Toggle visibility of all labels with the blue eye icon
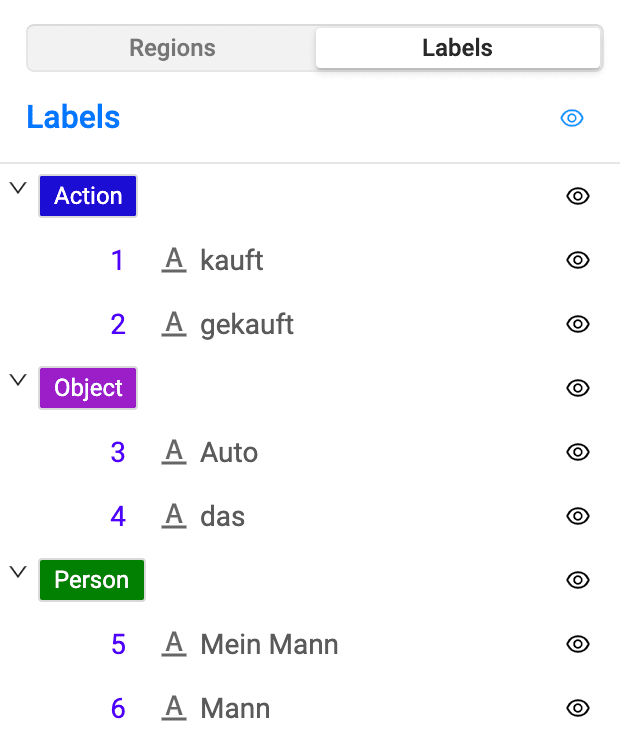This screenshot has width=620, height=740. pos(572,118)
